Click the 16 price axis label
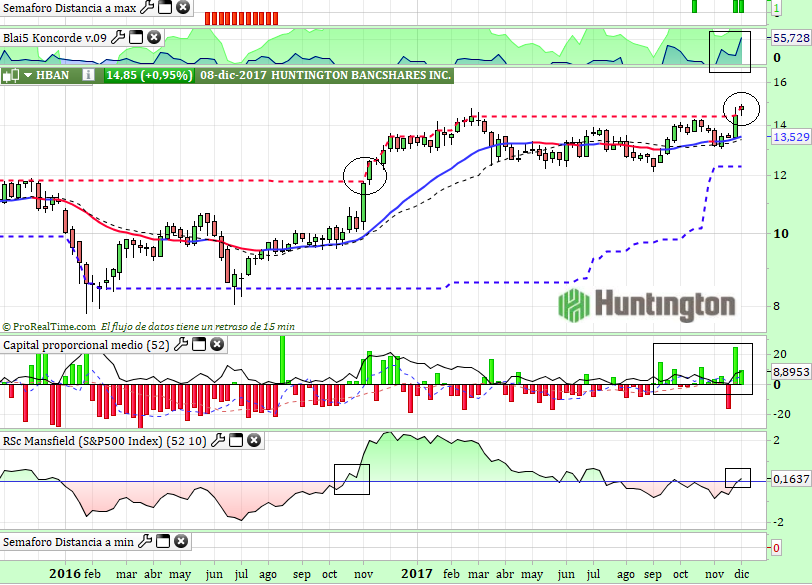This screenshot has height=585, width=812. coord(780,82)
